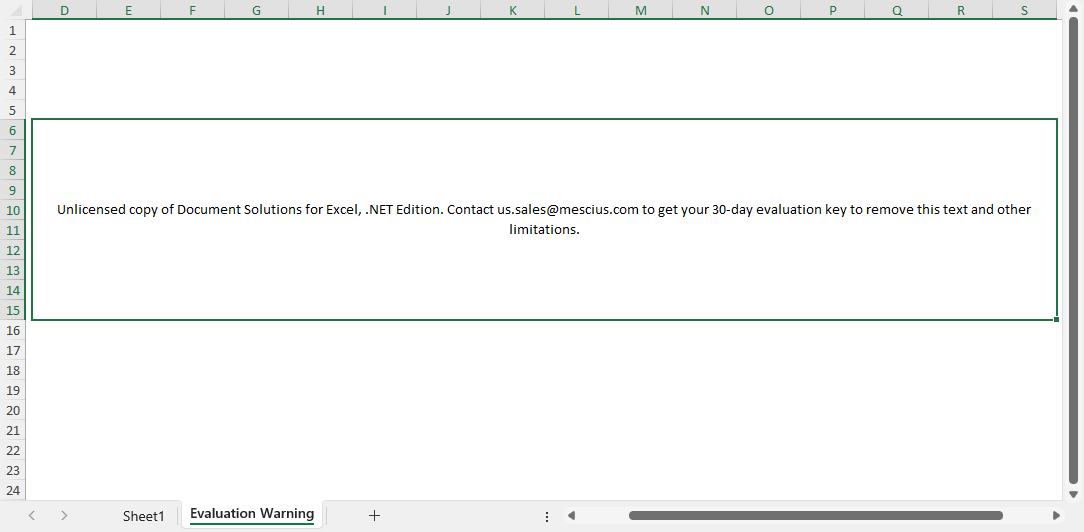Image resolution: width=1084 pixels, height=532 pixels.
Task: Select row 8 header
Action: (x=12, y=170)
